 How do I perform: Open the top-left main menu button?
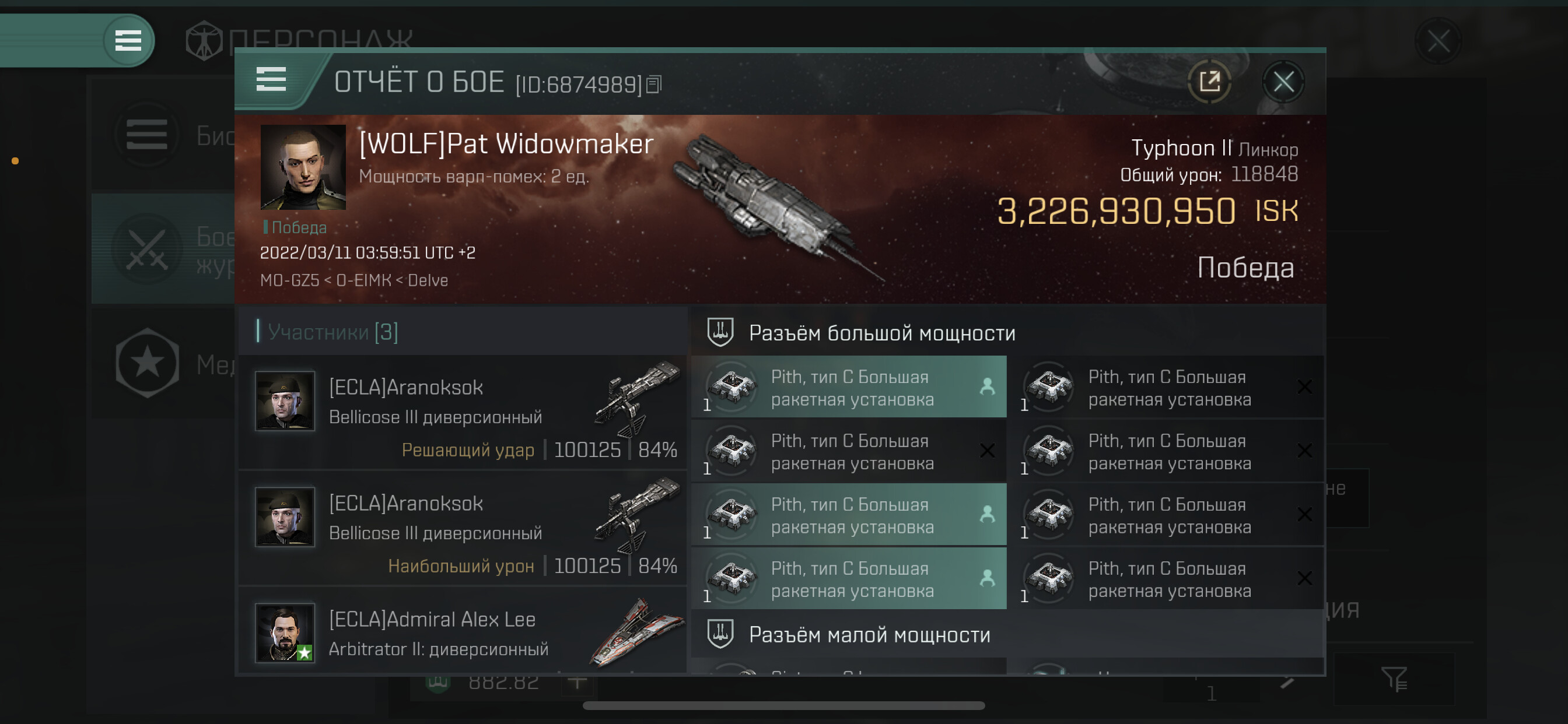(x=128, y=41)
